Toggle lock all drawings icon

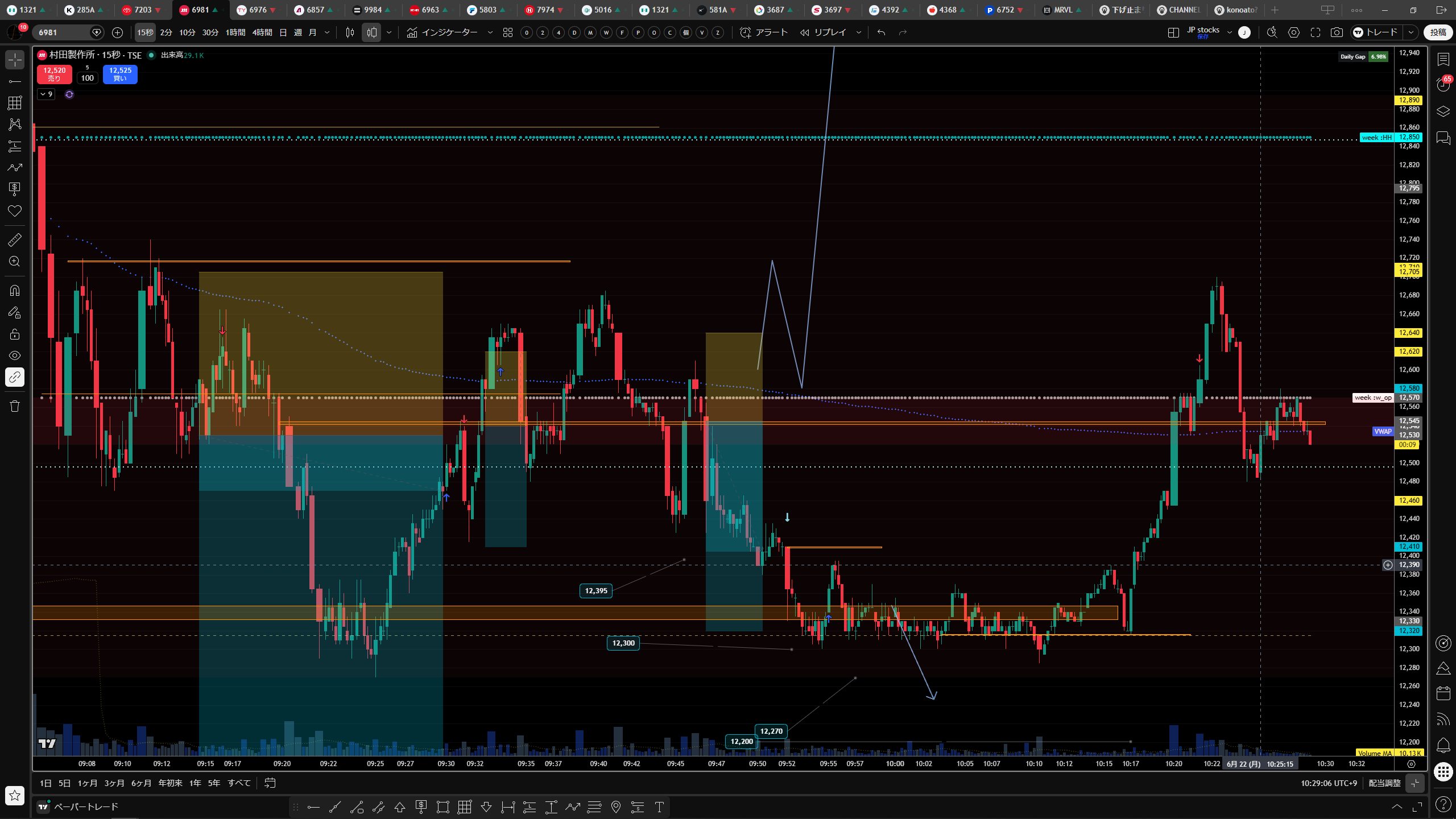[15, 334]
